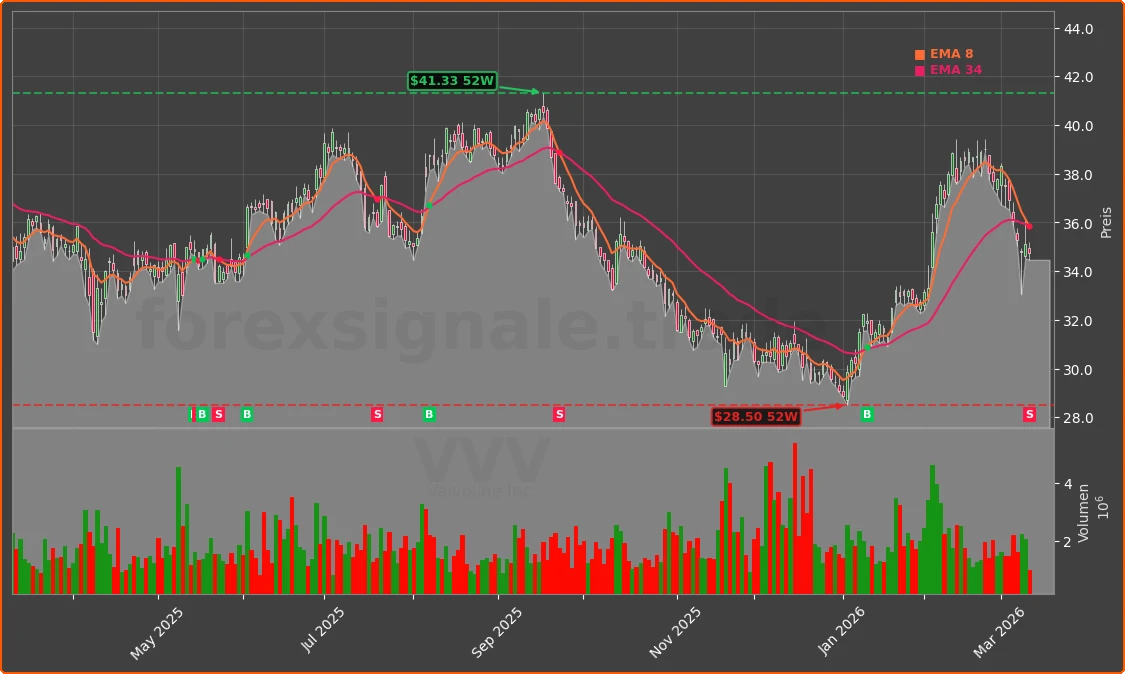This screenshot has height=674, width=1125.
Task: Select the Sep 2025 date axis label
Action: pyautogui.click(x=496, y=630)
